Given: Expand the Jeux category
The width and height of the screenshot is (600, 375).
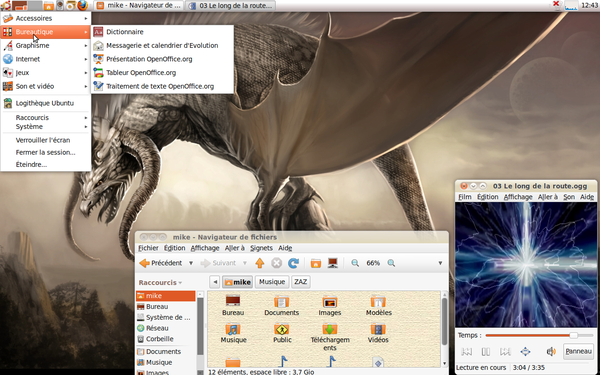Looking at the screenshot, I should [x=46, y=73].
